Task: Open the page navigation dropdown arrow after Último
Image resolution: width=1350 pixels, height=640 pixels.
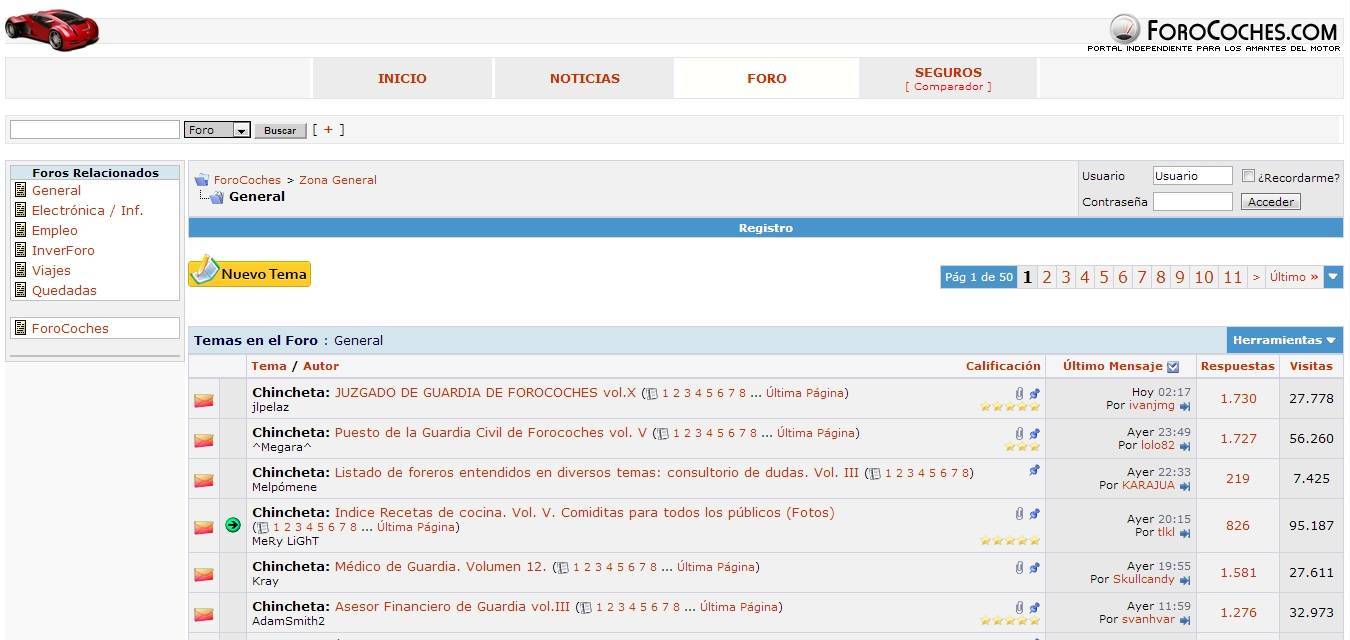Action: (x=1333, y=277)
